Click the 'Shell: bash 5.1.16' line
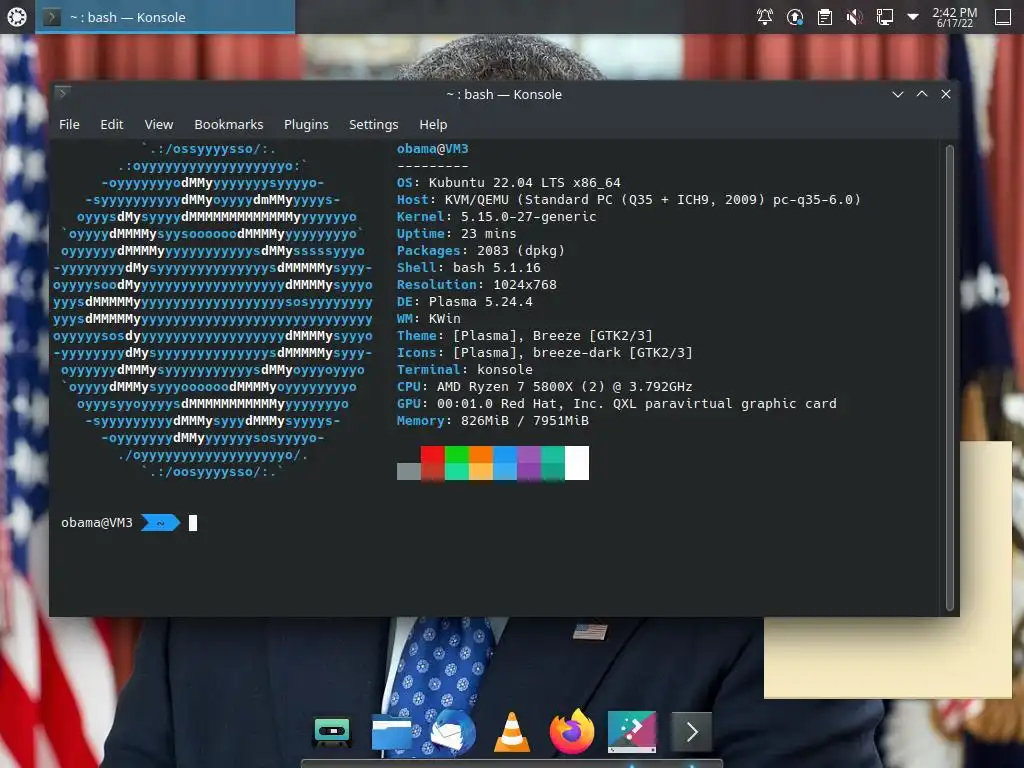 (x=469, y=268)
